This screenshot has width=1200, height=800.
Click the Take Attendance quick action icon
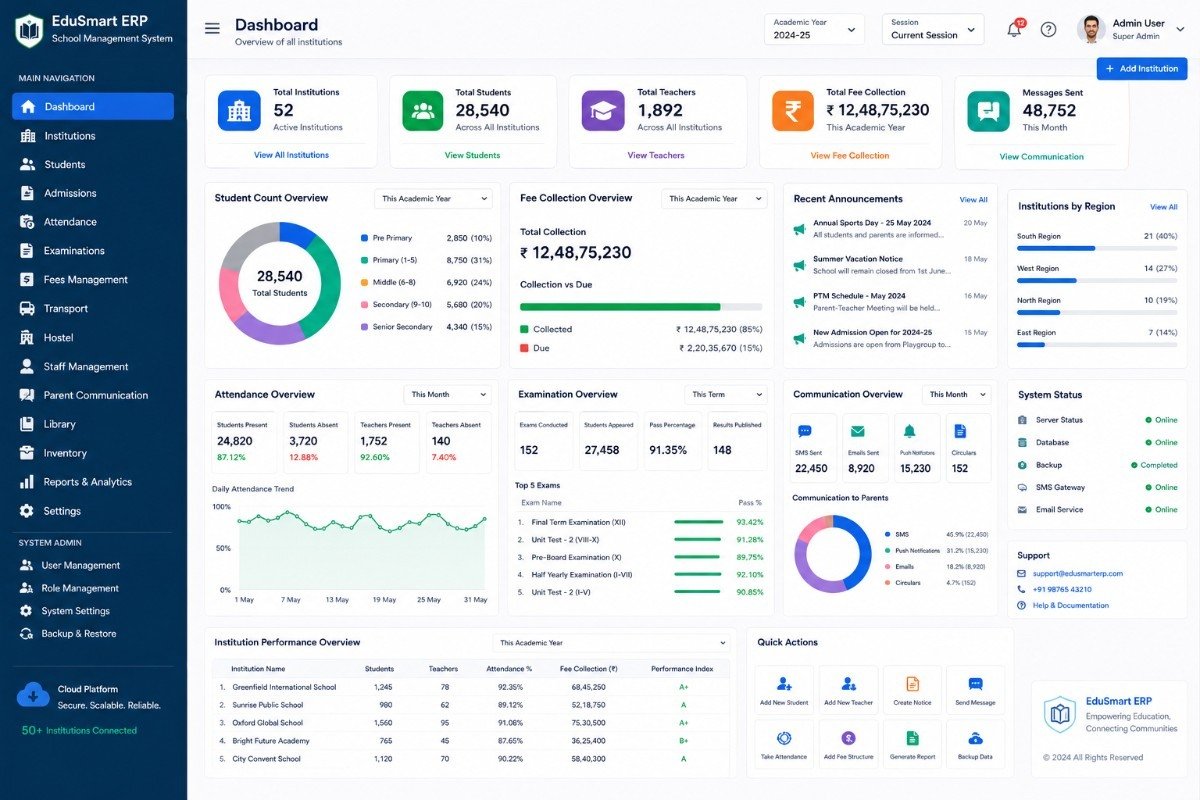pos(784,738)
